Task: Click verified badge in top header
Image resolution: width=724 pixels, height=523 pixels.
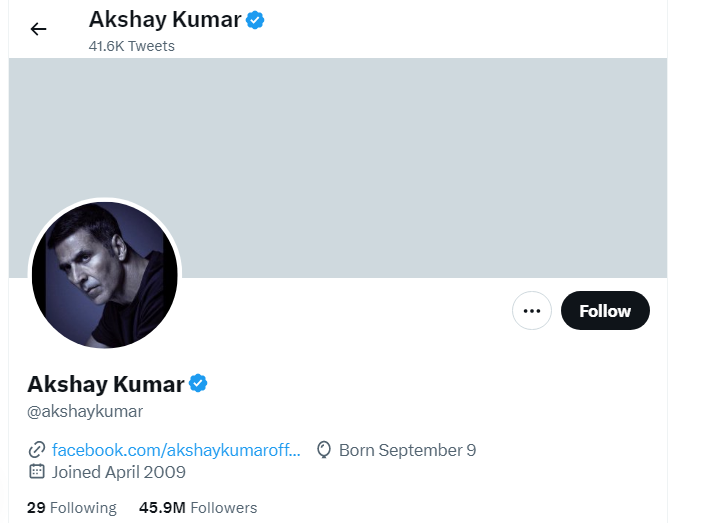Action: point(255,19)
